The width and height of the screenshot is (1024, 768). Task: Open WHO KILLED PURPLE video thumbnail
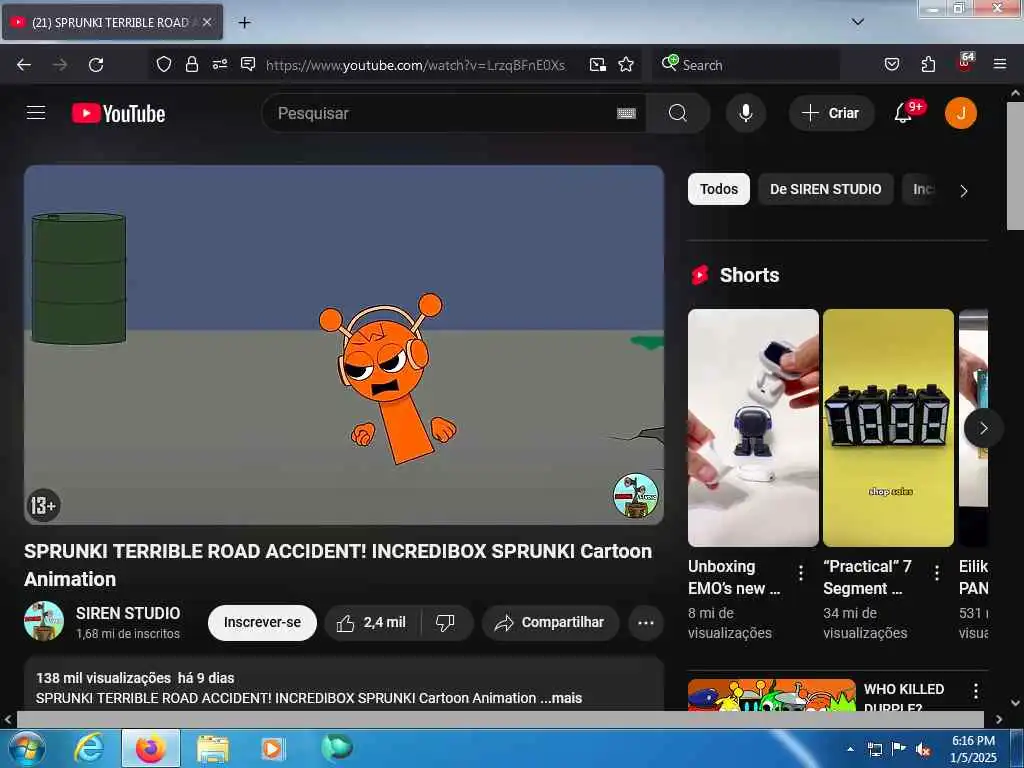tap(771, 695)
